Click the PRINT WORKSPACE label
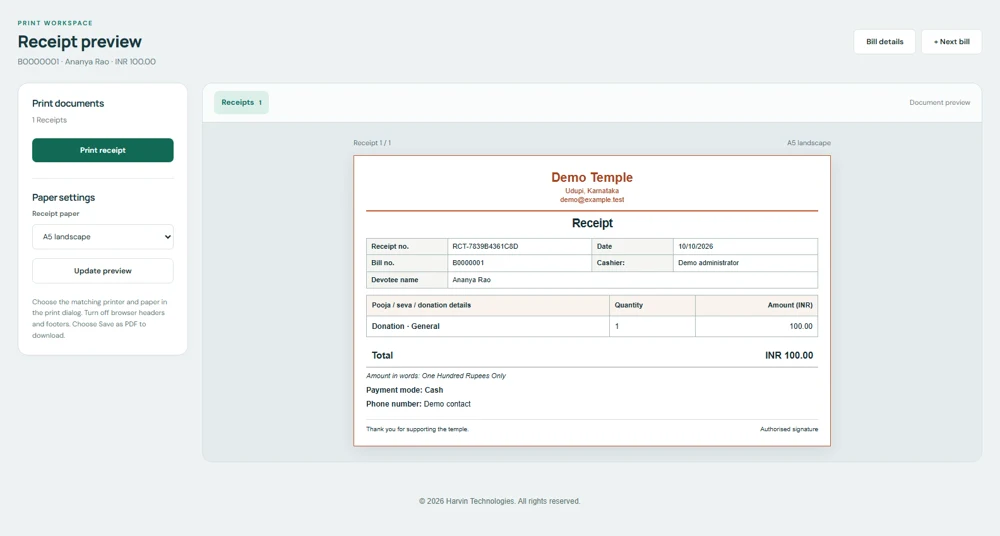Viewport: 1000px width, 536px height. [x=55, y=23]
